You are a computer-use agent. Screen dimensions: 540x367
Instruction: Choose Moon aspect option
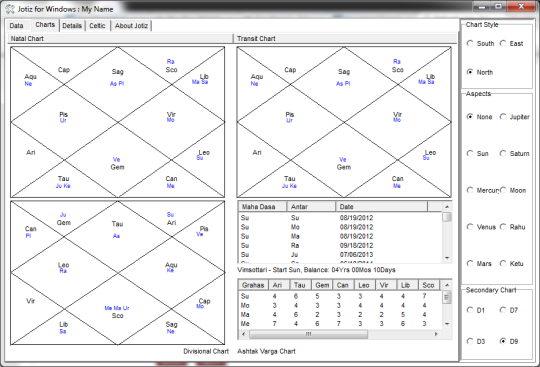coord(513,190)
